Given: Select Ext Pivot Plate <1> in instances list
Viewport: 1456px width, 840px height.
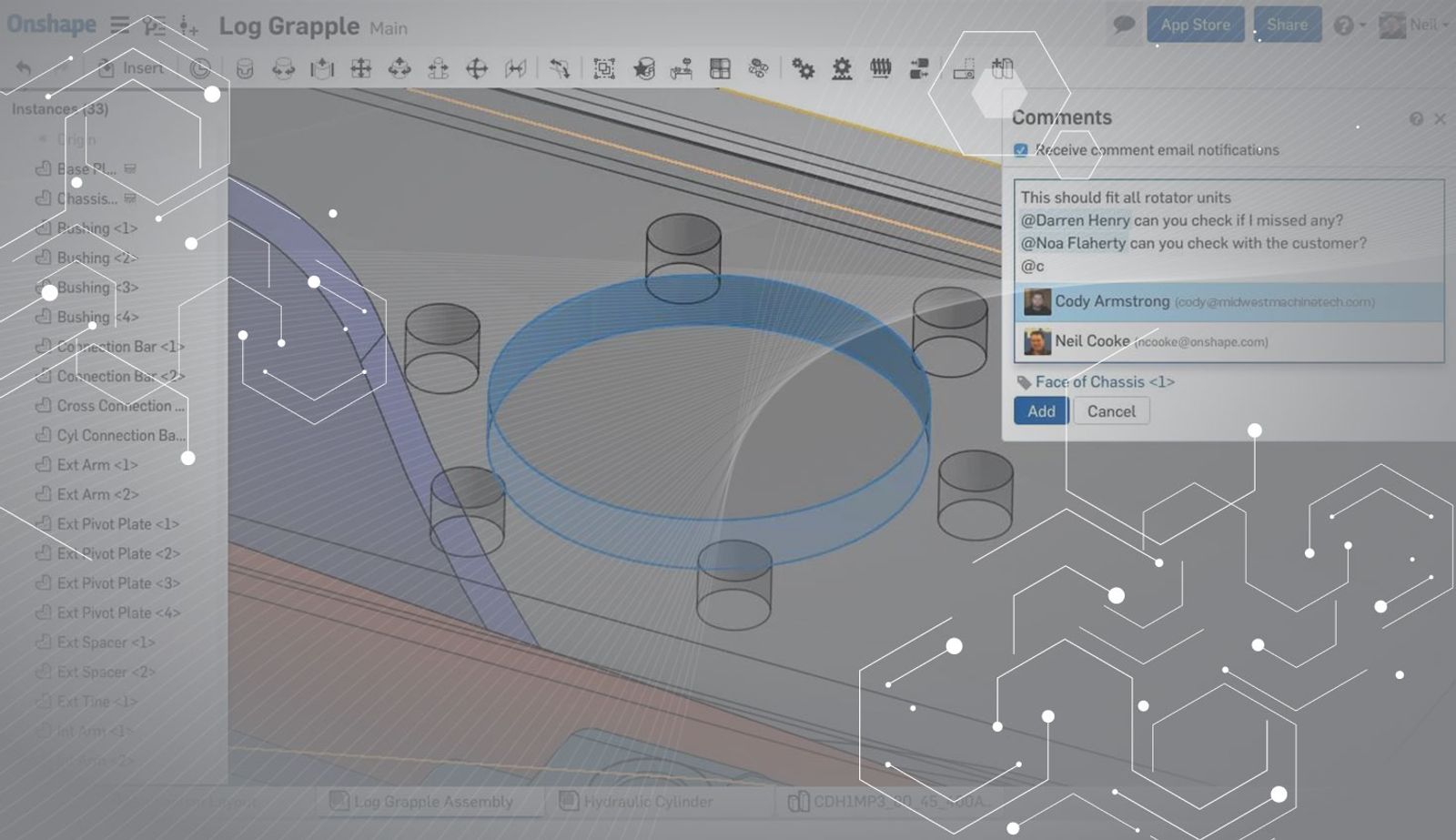Looking at the screenshot, I should click(x=117, y=524).
